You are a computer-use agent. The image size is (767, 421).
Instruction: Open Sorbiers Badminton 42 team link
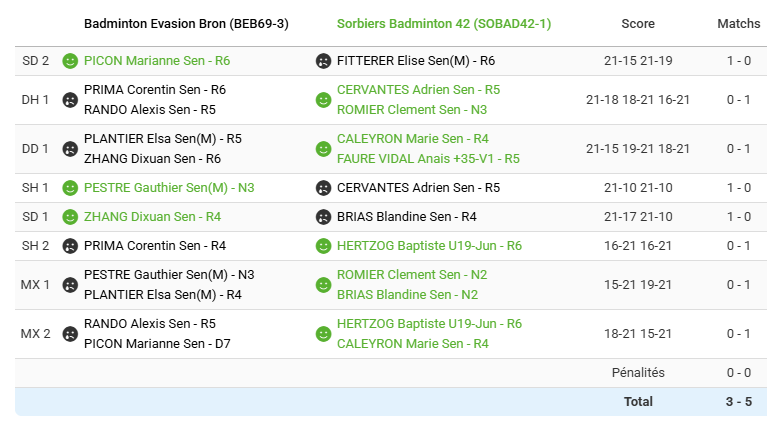(444, 23)
